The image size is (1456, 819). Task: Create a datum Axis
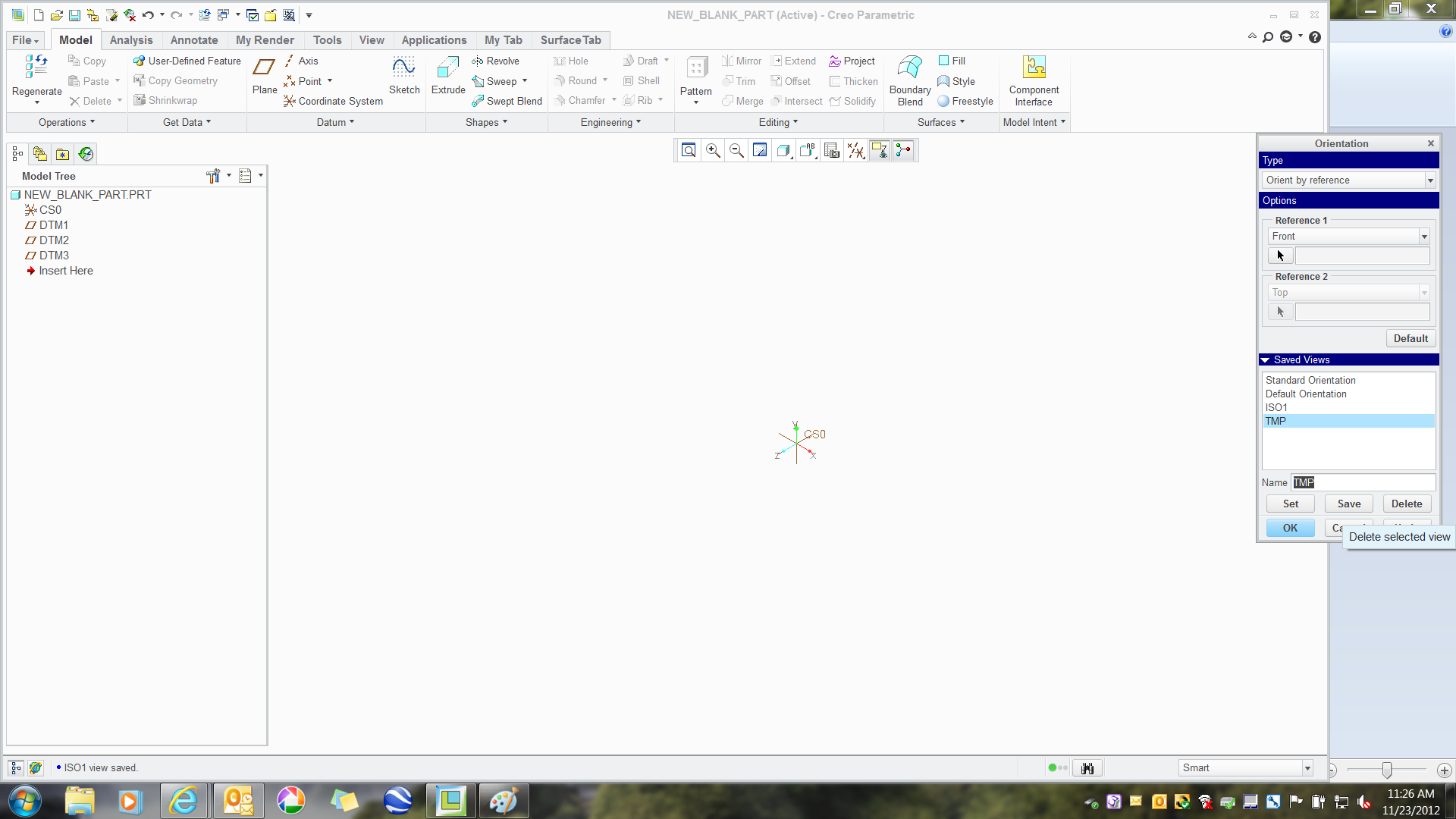tap(301, 61)
